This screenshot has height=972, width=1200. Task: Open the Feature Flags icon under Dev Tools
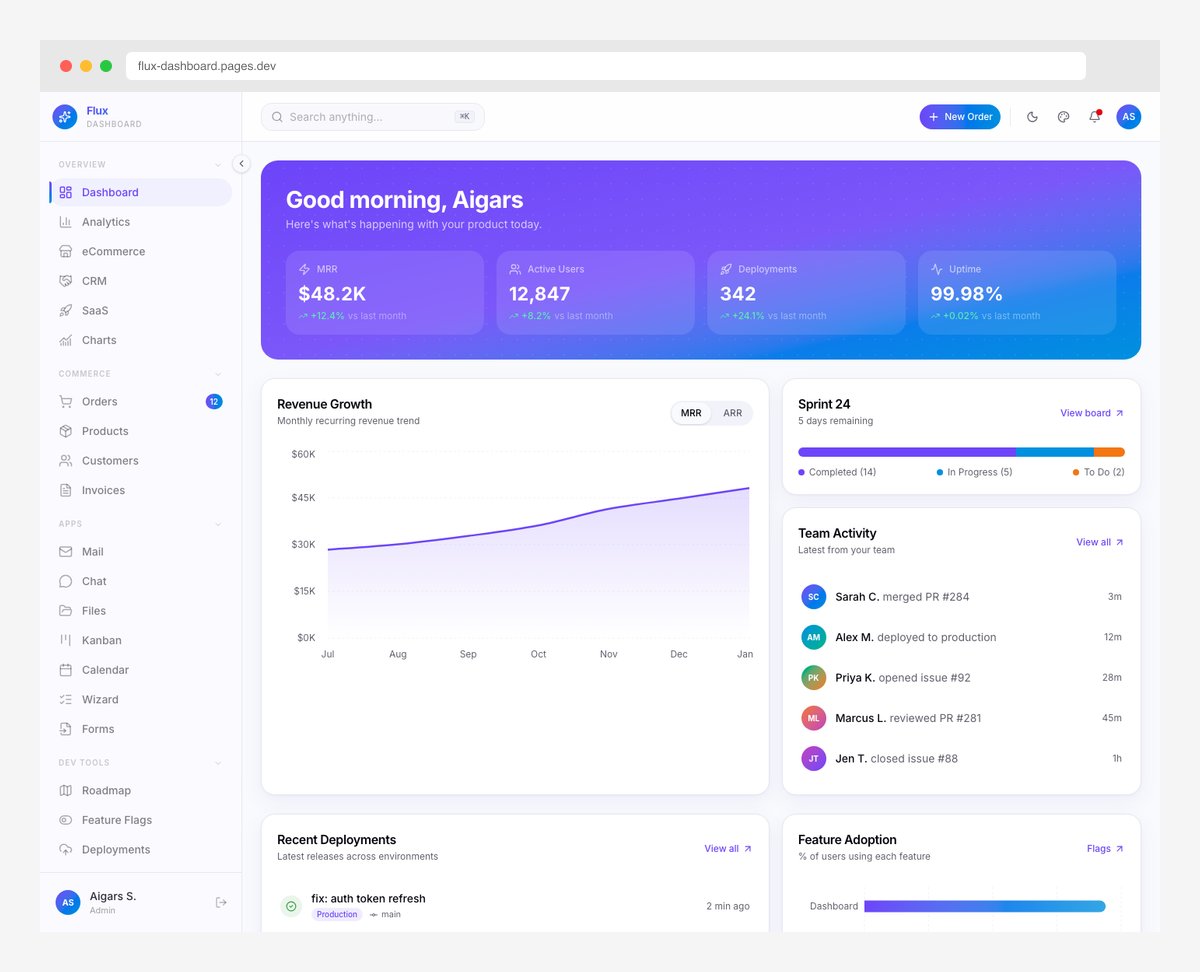click(65, 820)
